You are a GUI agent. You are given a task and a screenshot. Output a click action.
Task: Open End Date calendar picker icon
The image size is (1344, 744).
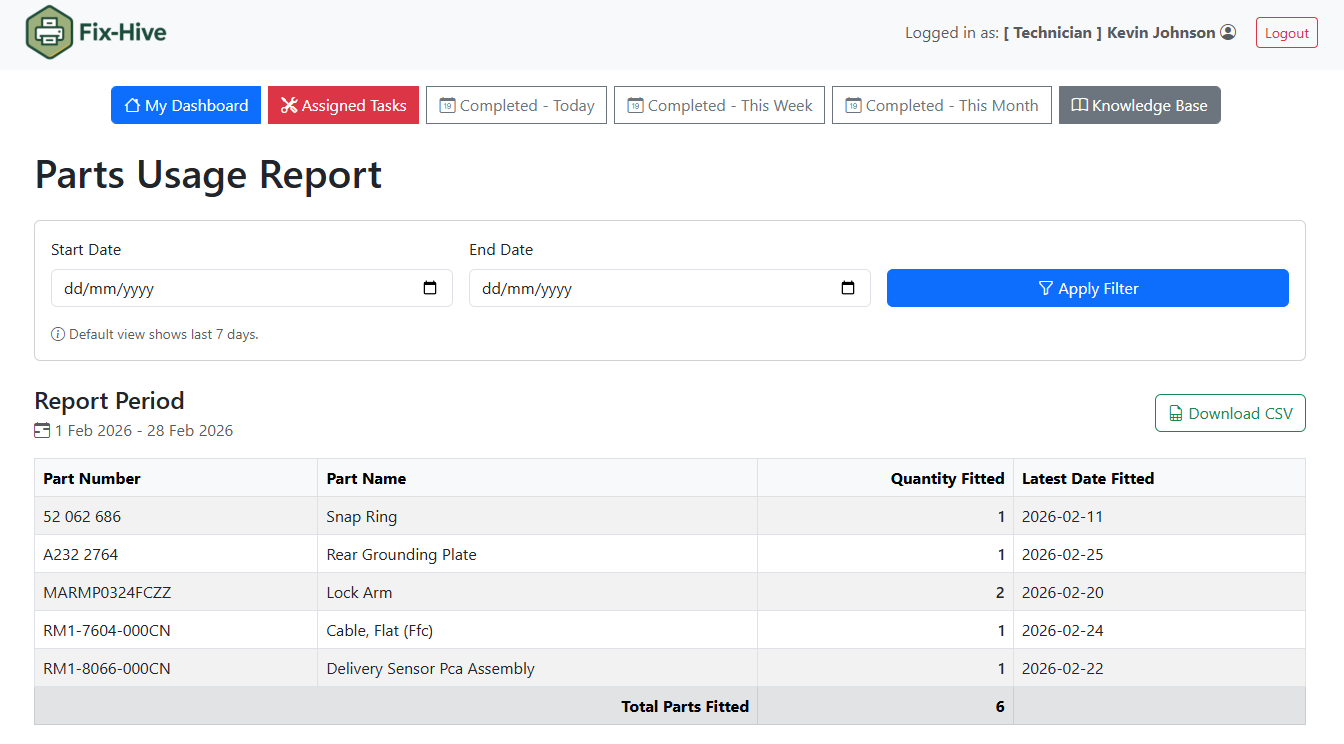848,288
